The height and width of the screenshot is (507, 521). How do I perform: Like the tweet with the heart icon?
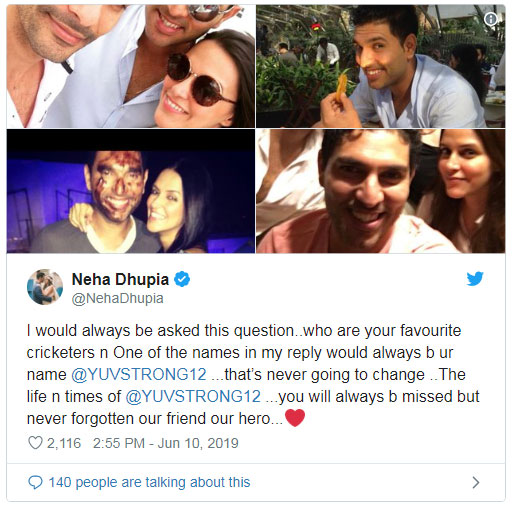point(35,443)
